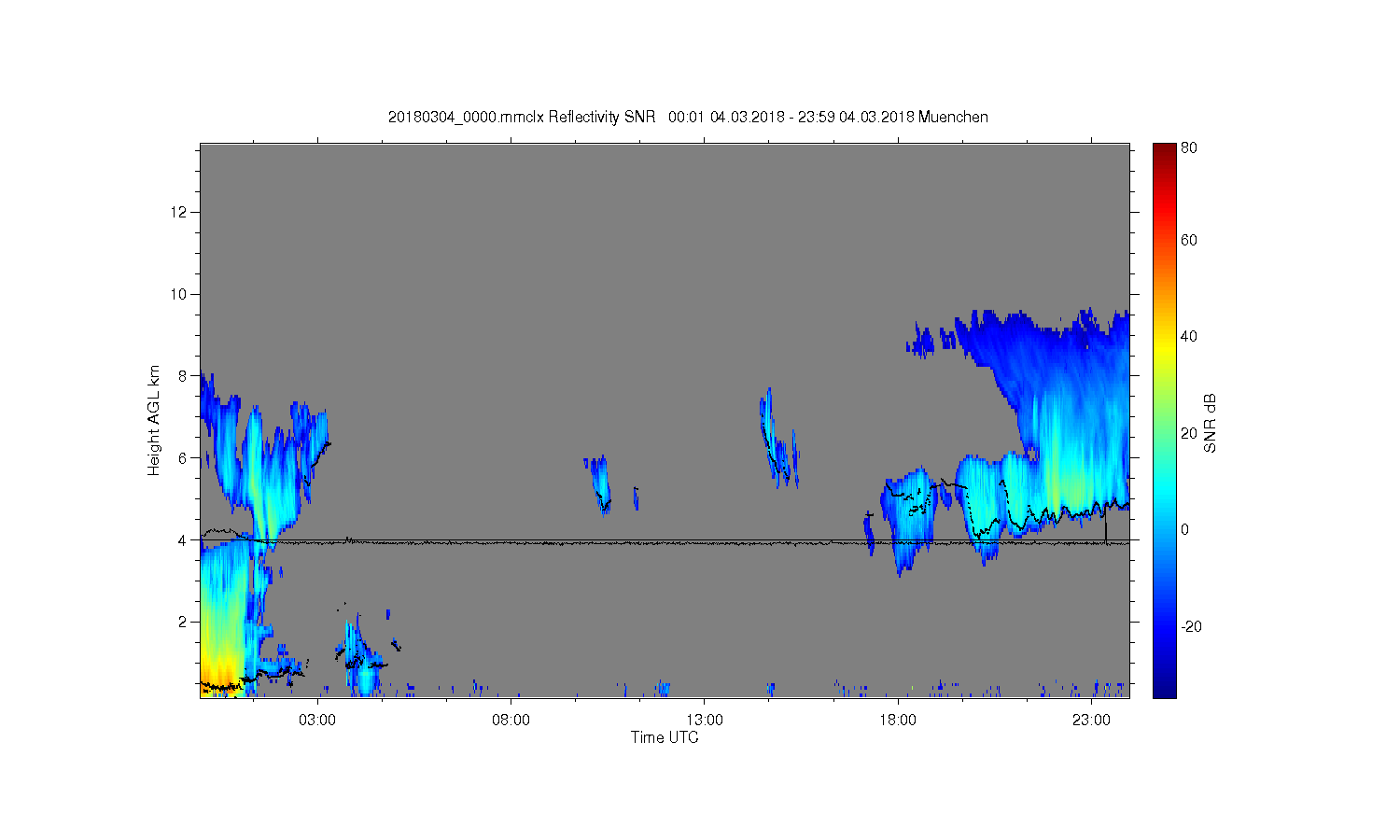Click the height tick label 12
The width and height of the screenshot is (1400, 840).
(x=179, y=213)
